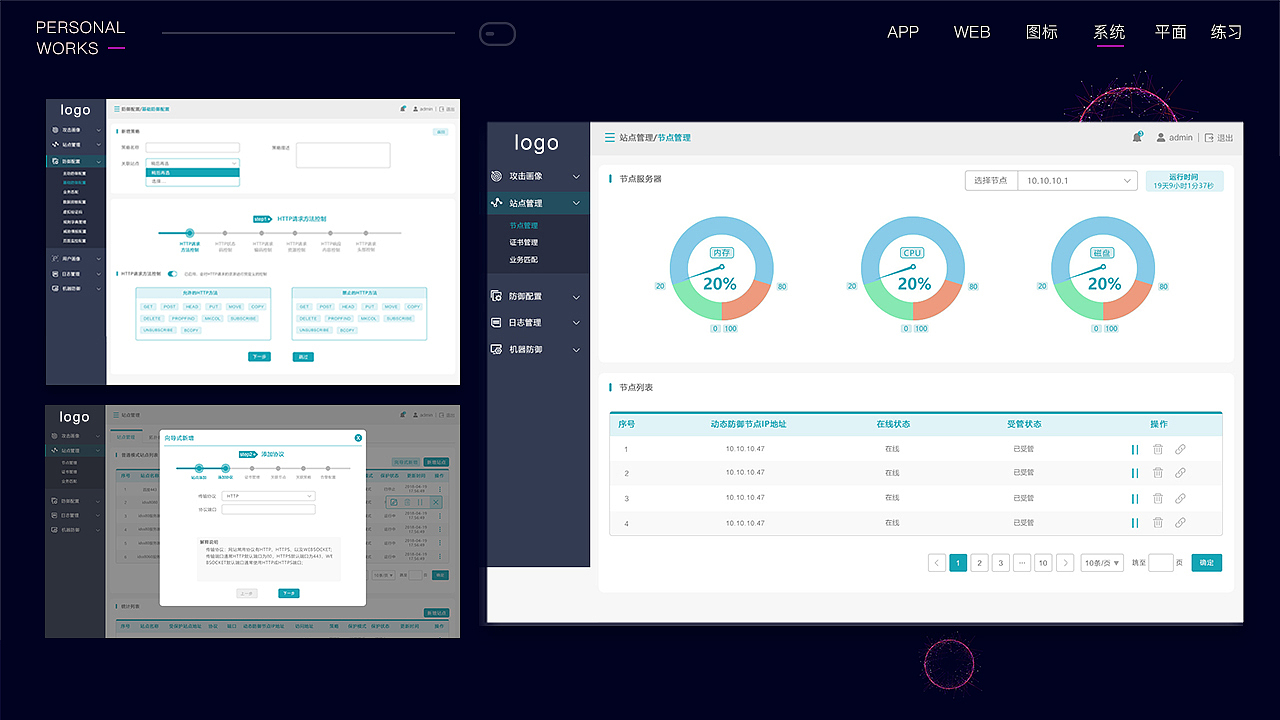Click the 策略名称 input in top-left window
The height and width of the screenshot is (720, 1280).
click(x=193, y=148)
